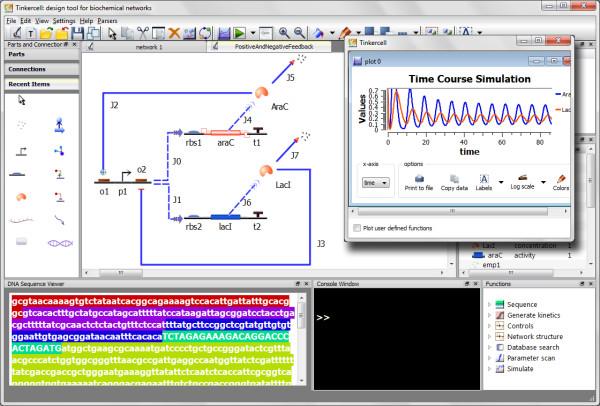
Task: Click the Zoom in magnifier icon
Action: [x=284, y=35]
